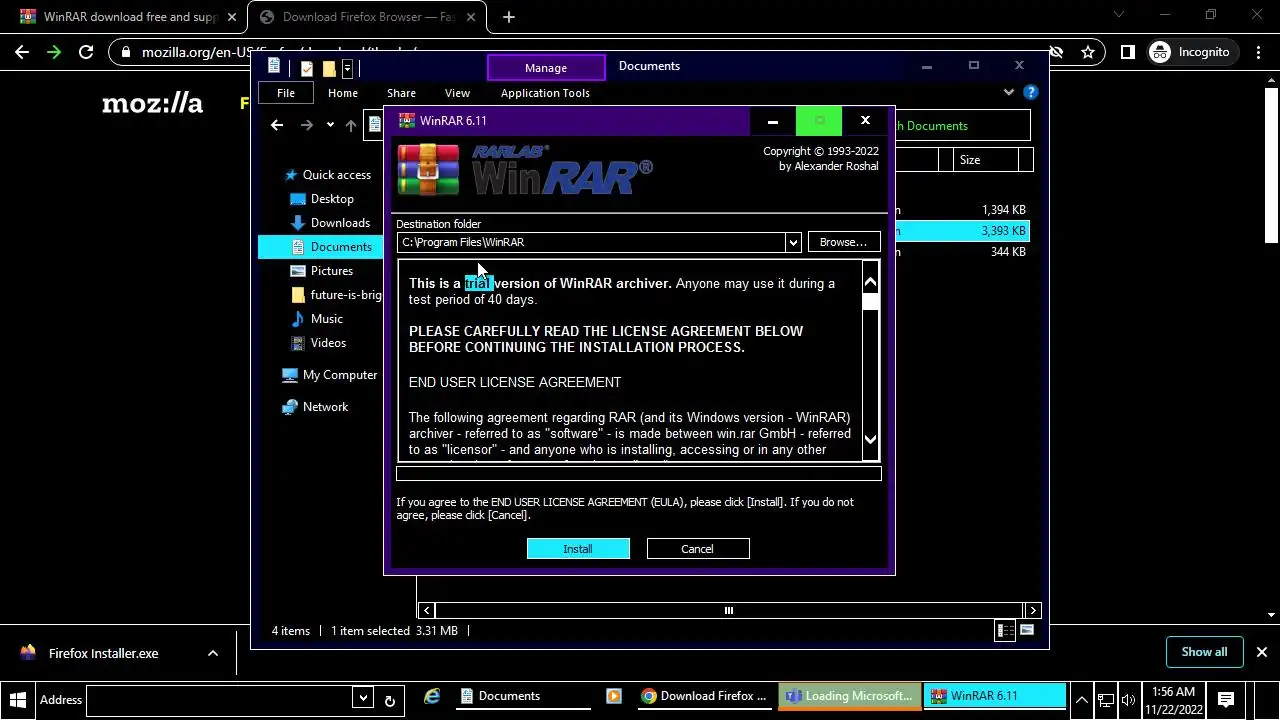
Task: Switch to the Home ribbon tab
Action: [343, 93]
